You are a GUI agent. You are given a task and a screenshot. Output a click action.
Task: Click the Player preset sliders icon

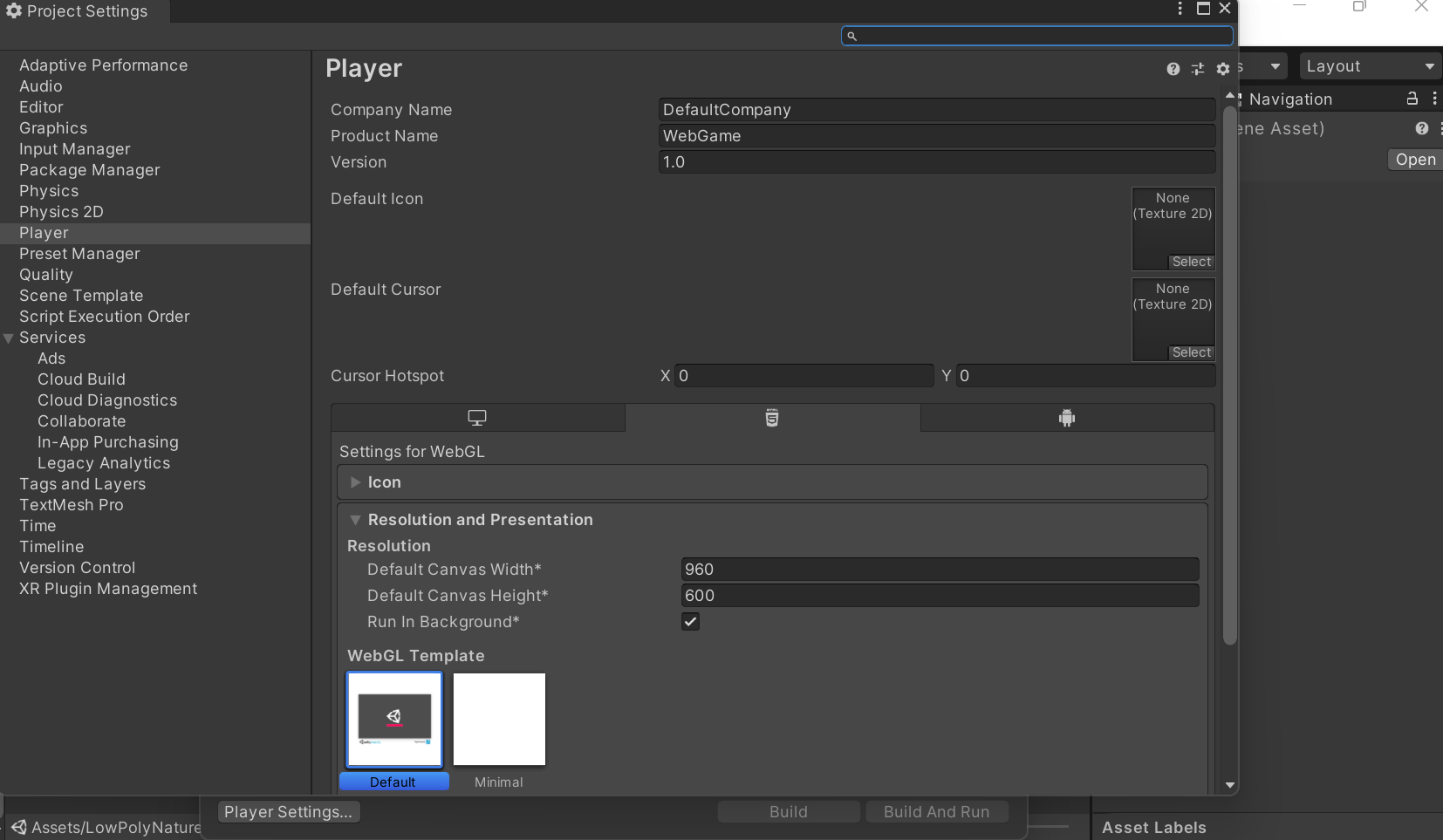(1198, 69)
